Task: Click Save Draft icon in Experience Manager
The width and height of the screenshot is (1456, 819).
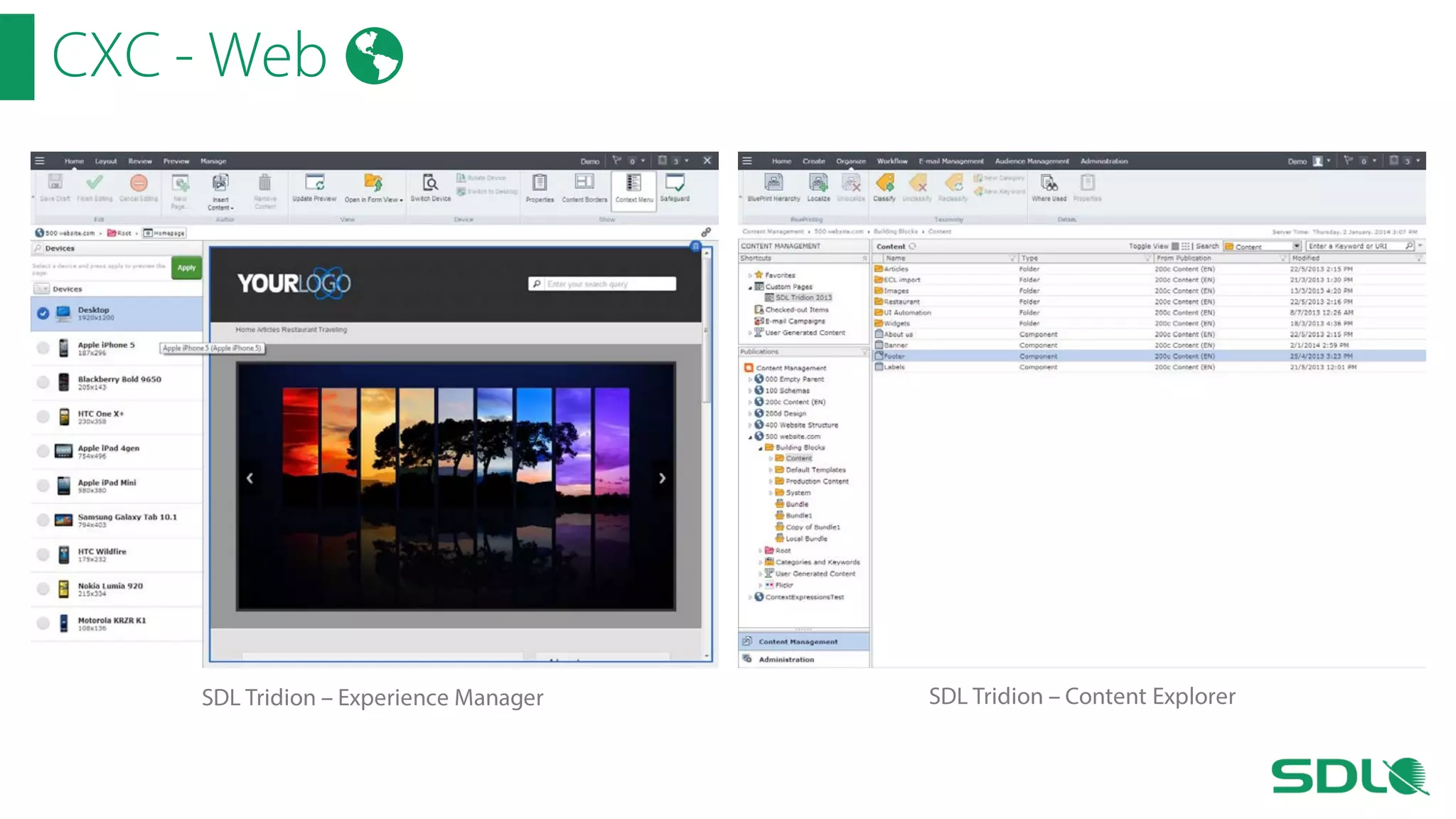Action: (55, 183)
